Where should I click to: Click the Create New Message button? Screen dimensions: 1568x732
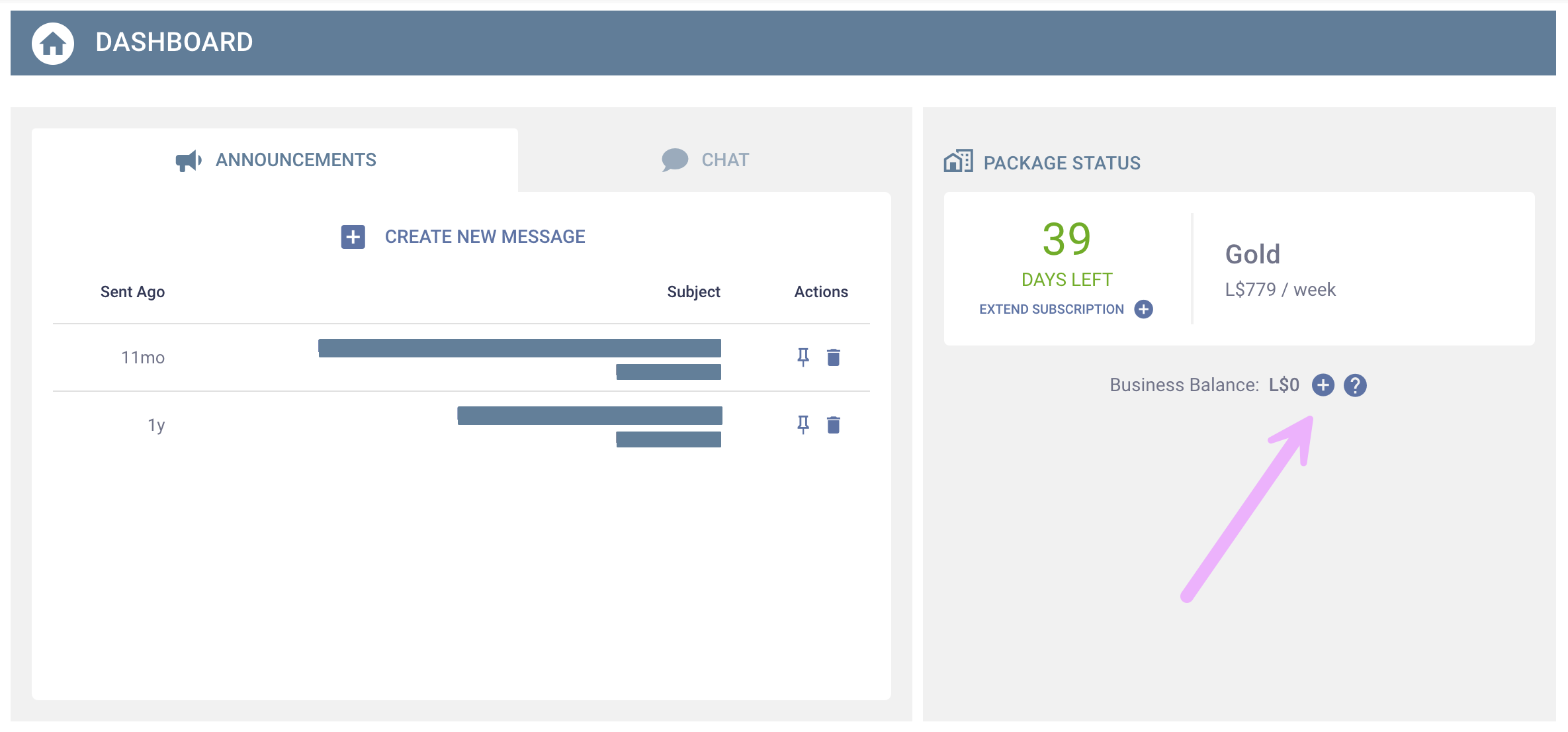485,236
